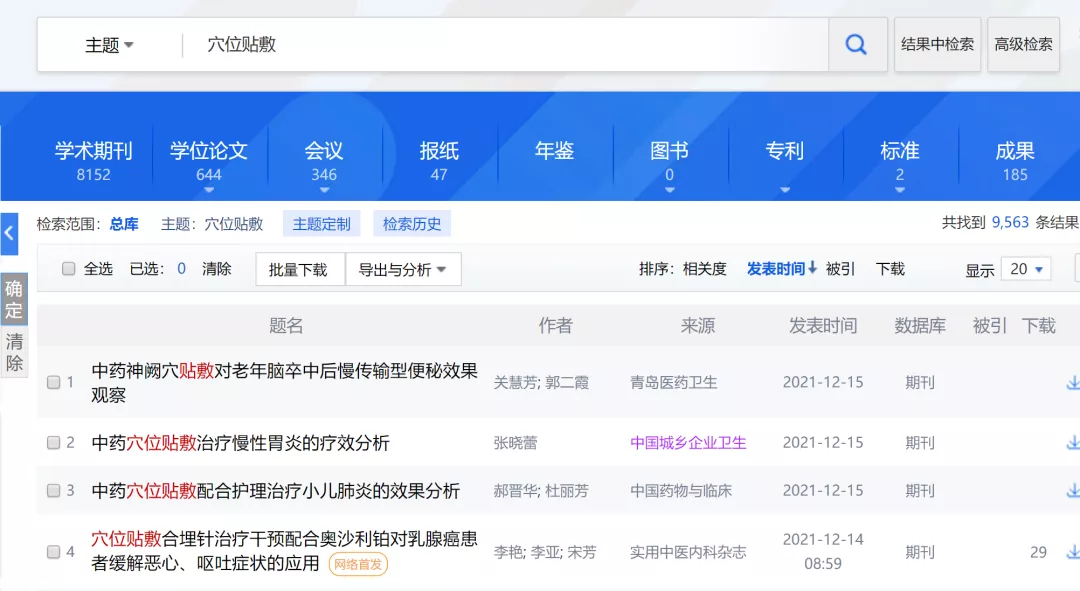The image size is (1080, 591).
Task: Expand the arrow under 专利
Action: [785, 189]
